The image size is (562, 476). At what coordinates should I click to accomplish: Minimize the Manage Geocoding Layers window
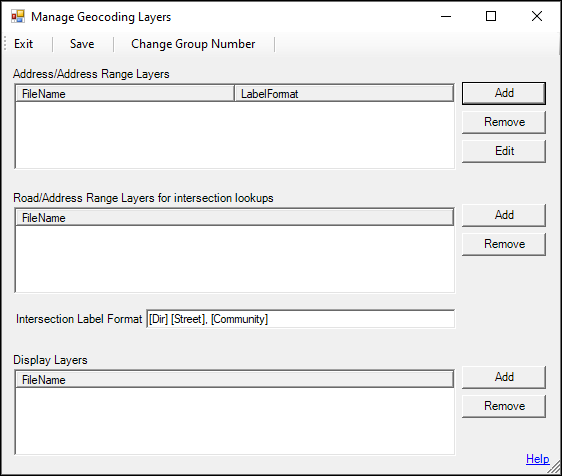(446, 16)
